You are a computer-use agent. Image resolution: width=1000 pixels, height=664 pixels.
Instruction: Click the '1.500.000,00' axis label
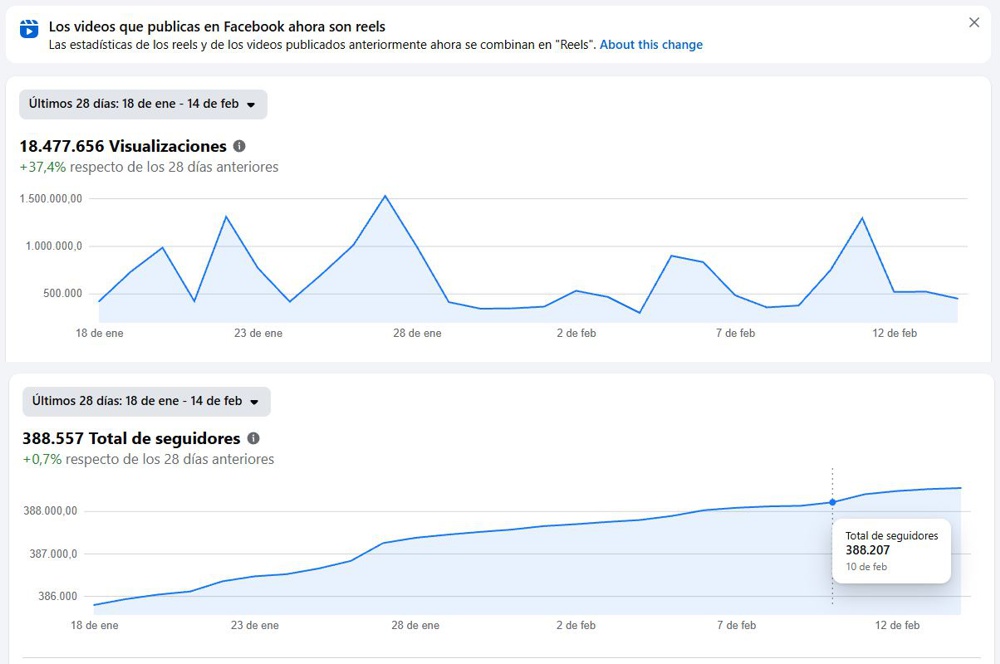[50, 198]
